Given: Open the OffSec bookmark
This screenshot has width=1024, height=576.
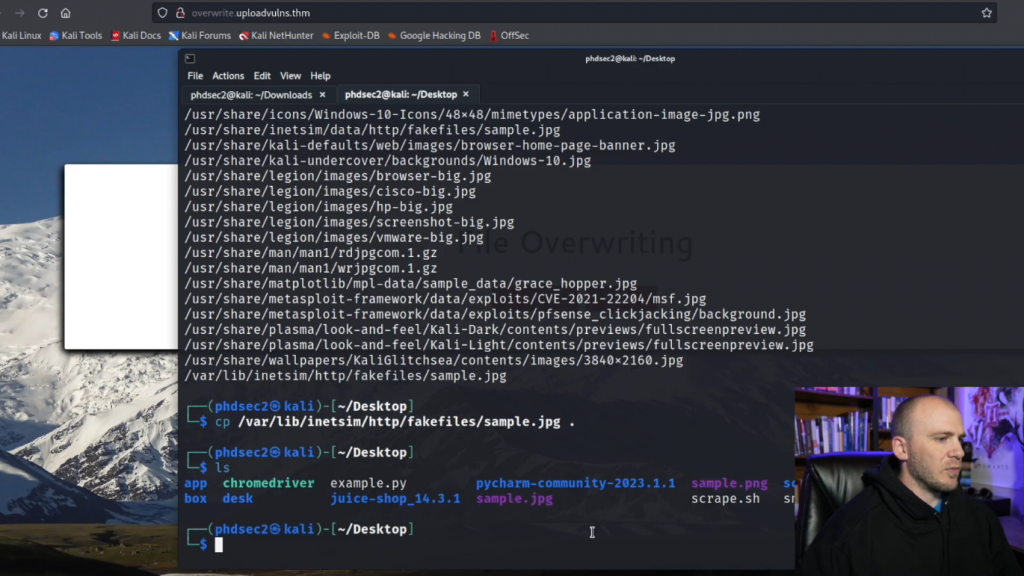Looking at the screenshot, I should pyautogui.click(x=509, y=36).
